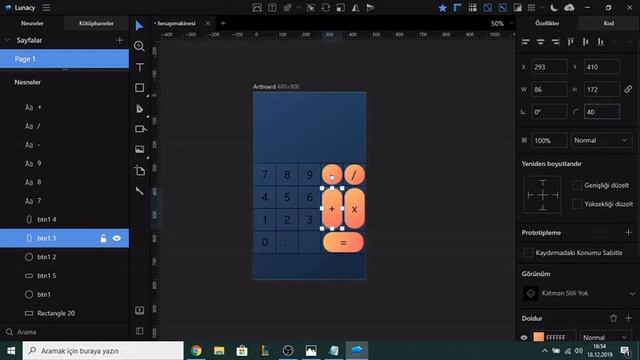Toggle fill visibility eye in Doldur
The image size is (640, 360).
(524, 337)
